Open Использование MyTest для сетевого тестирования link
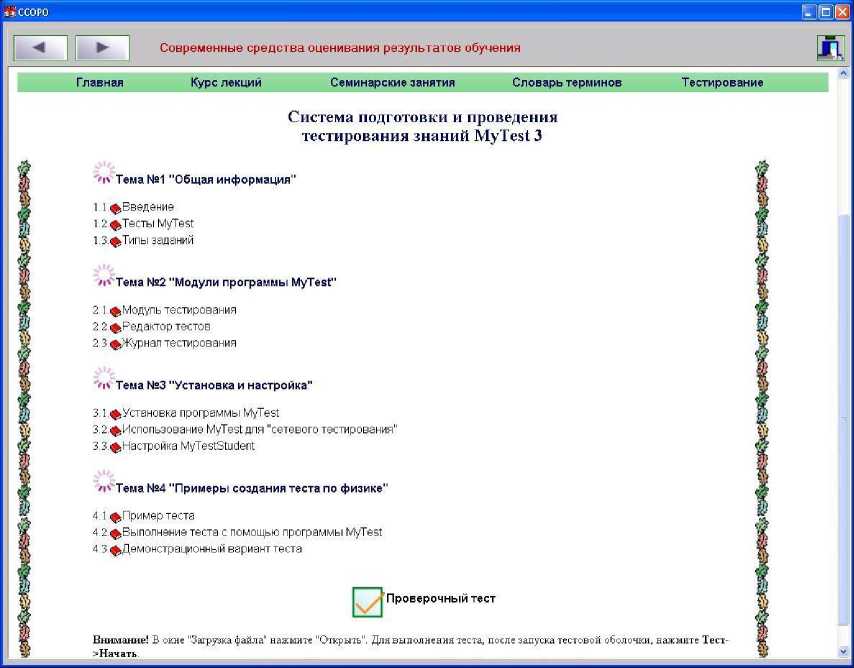This screenshot has height=668, width=854. (260, 429)
